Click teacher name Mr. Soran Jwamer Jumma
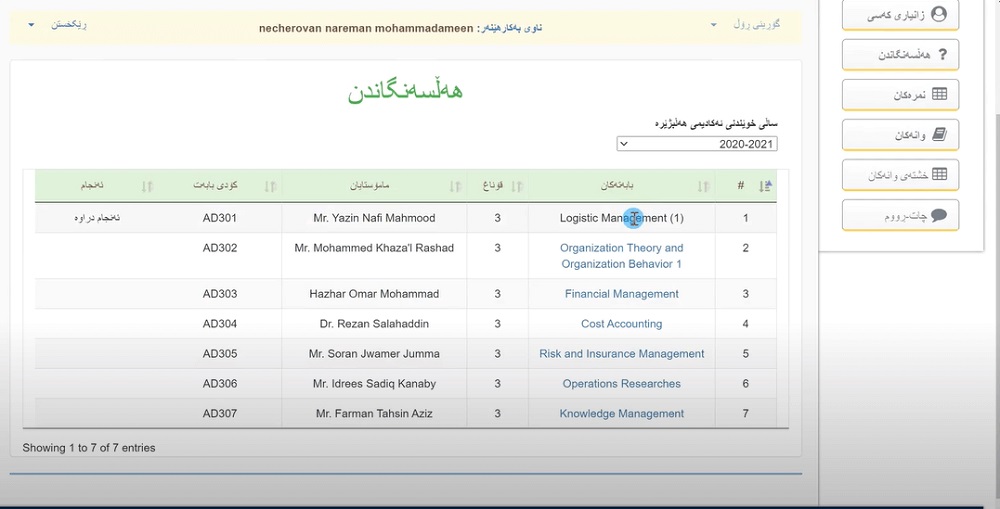The width and height of the screenshot is (1000, 509). (x=374, y=354)
